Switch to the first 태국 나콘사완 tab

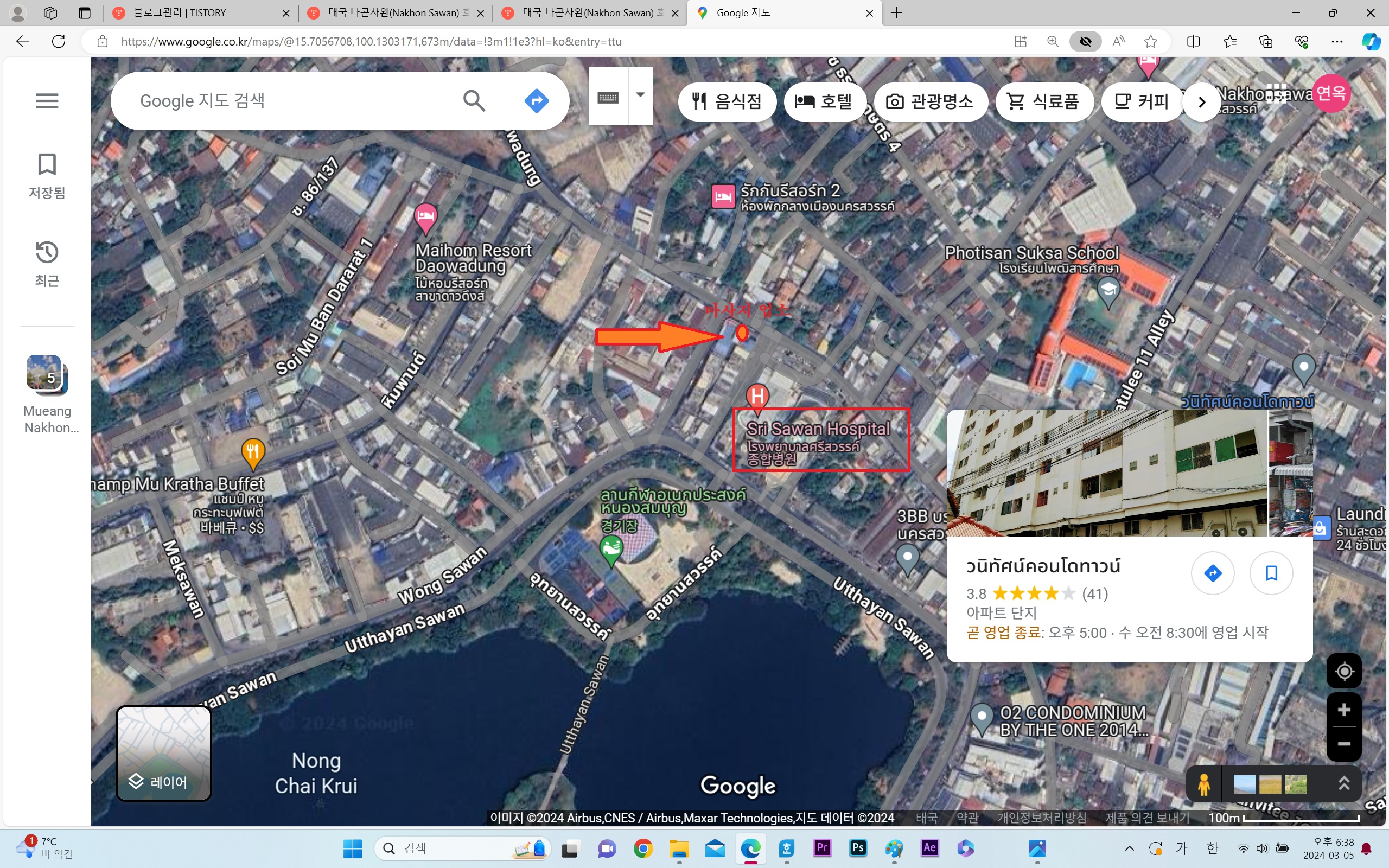395,12
